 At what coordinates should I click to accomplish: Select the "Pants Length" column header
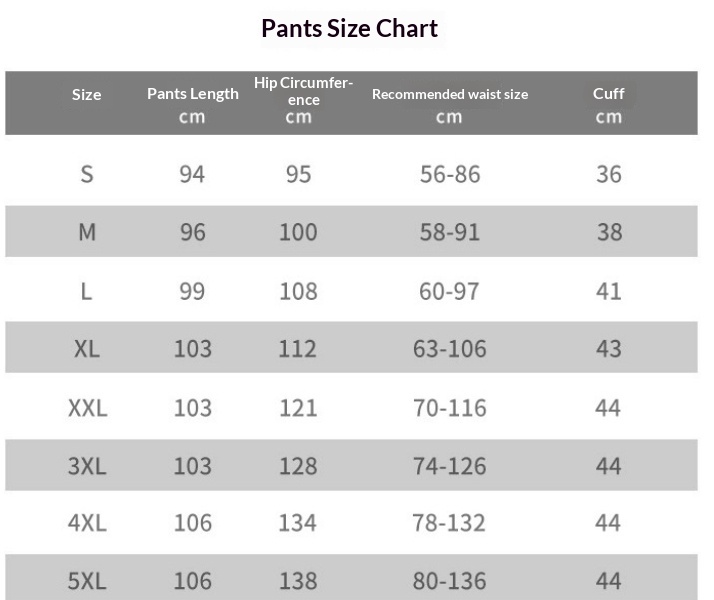click(x=192, y=94)
